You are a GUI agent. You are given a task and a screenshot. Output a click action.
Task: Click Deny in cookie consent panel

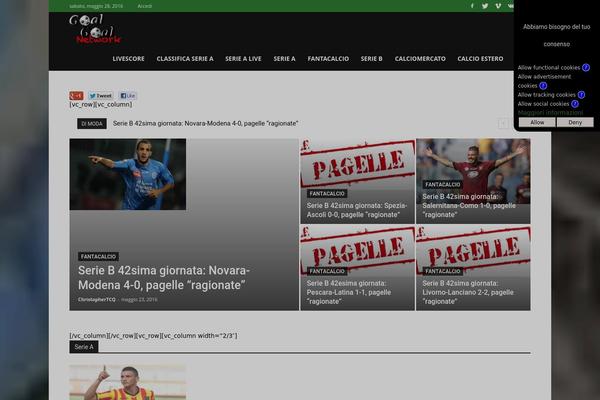[x=575, y=122]
